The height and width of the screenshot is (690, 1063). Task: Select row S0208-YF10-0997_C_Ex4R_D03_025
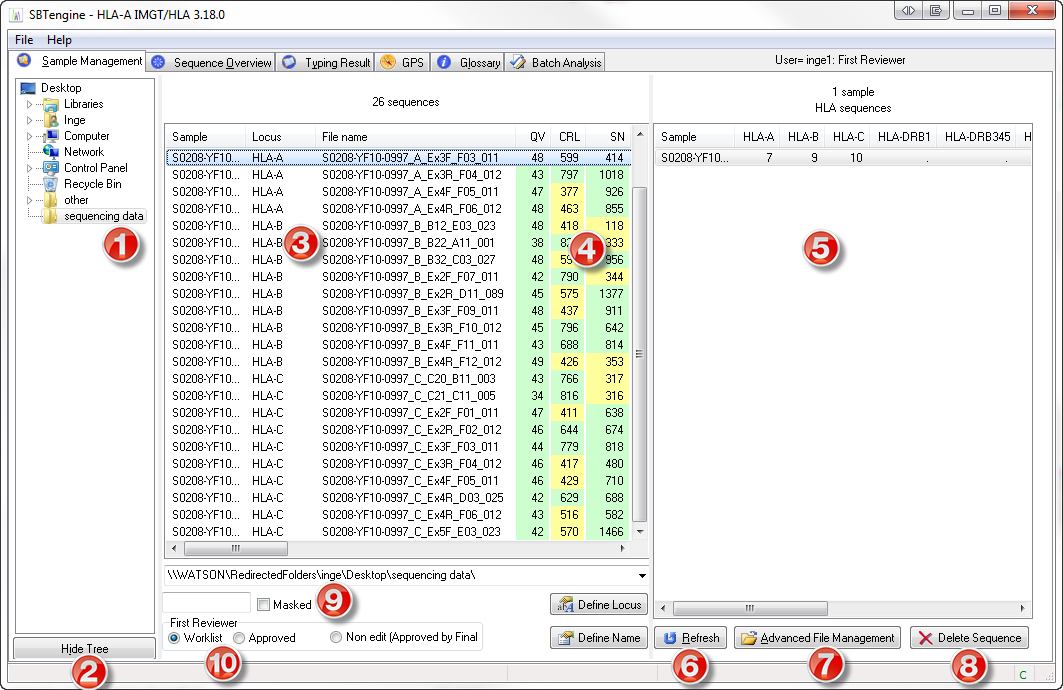[x=400, y=498]
